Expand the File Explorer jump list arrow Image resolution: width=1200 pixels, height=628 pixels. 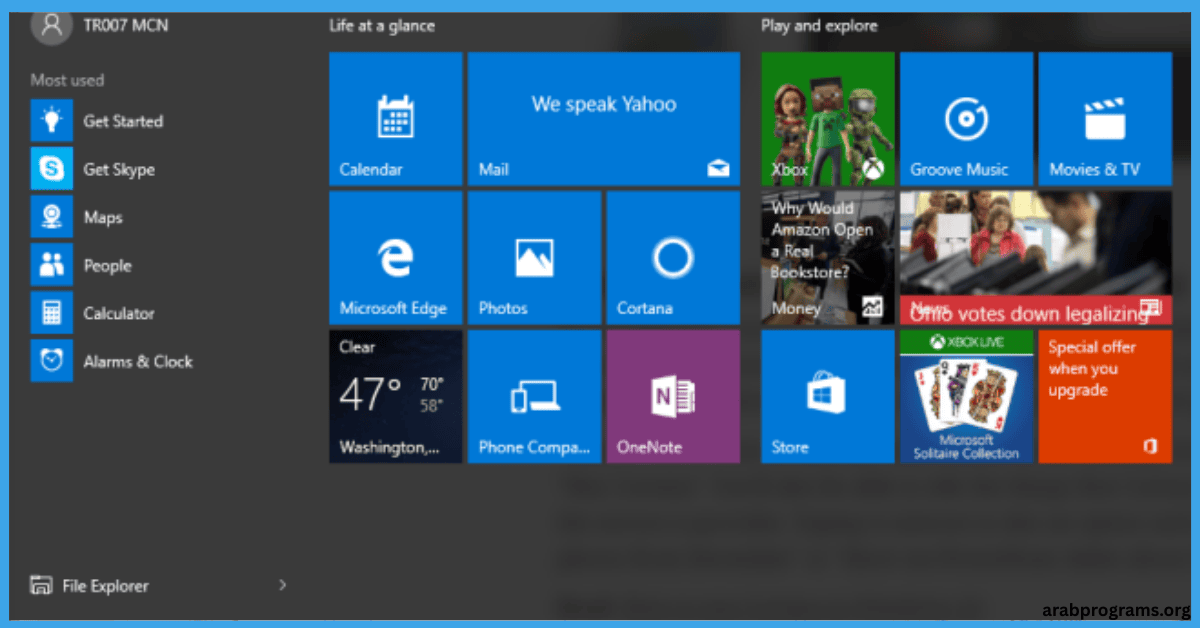282,585
